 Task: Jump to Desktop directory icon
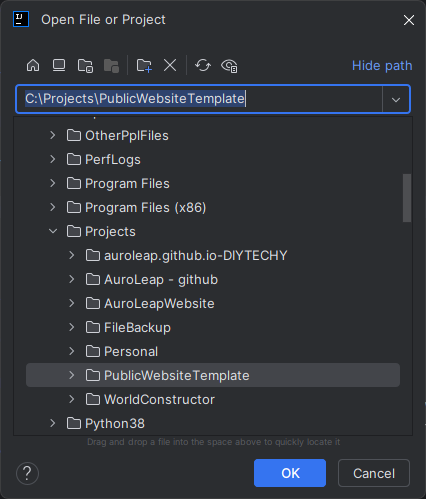pos(59,65)
